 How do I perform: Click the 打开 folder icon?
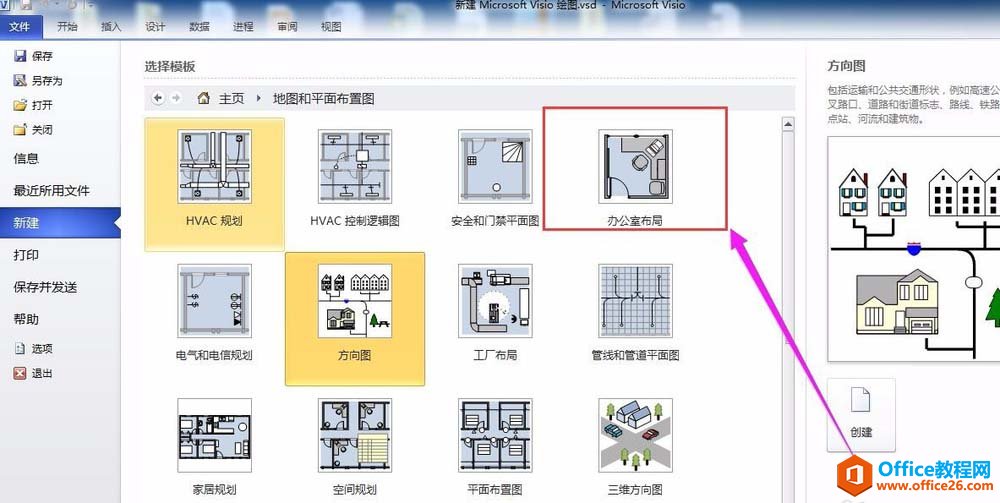tap(20, 105)
